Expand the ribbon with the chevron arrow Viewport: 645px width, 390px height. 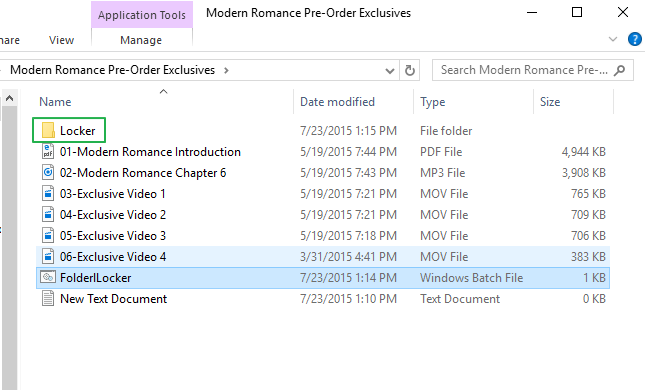tap(613, 39)
